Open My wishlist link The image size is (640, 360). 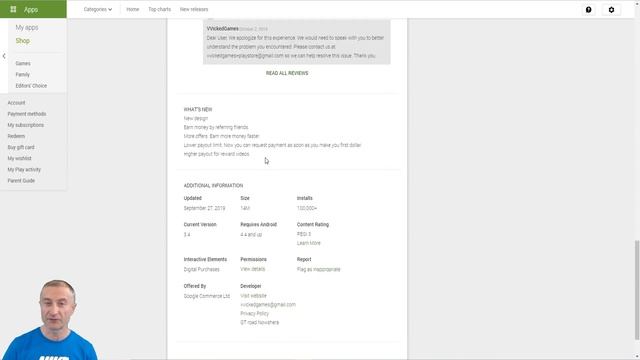[x=19, y=158]
